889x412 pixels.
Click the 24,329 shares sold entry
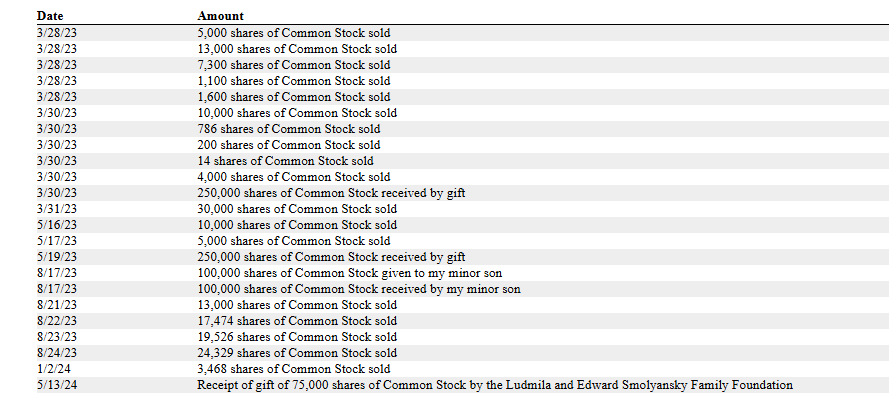pos(297,353)
